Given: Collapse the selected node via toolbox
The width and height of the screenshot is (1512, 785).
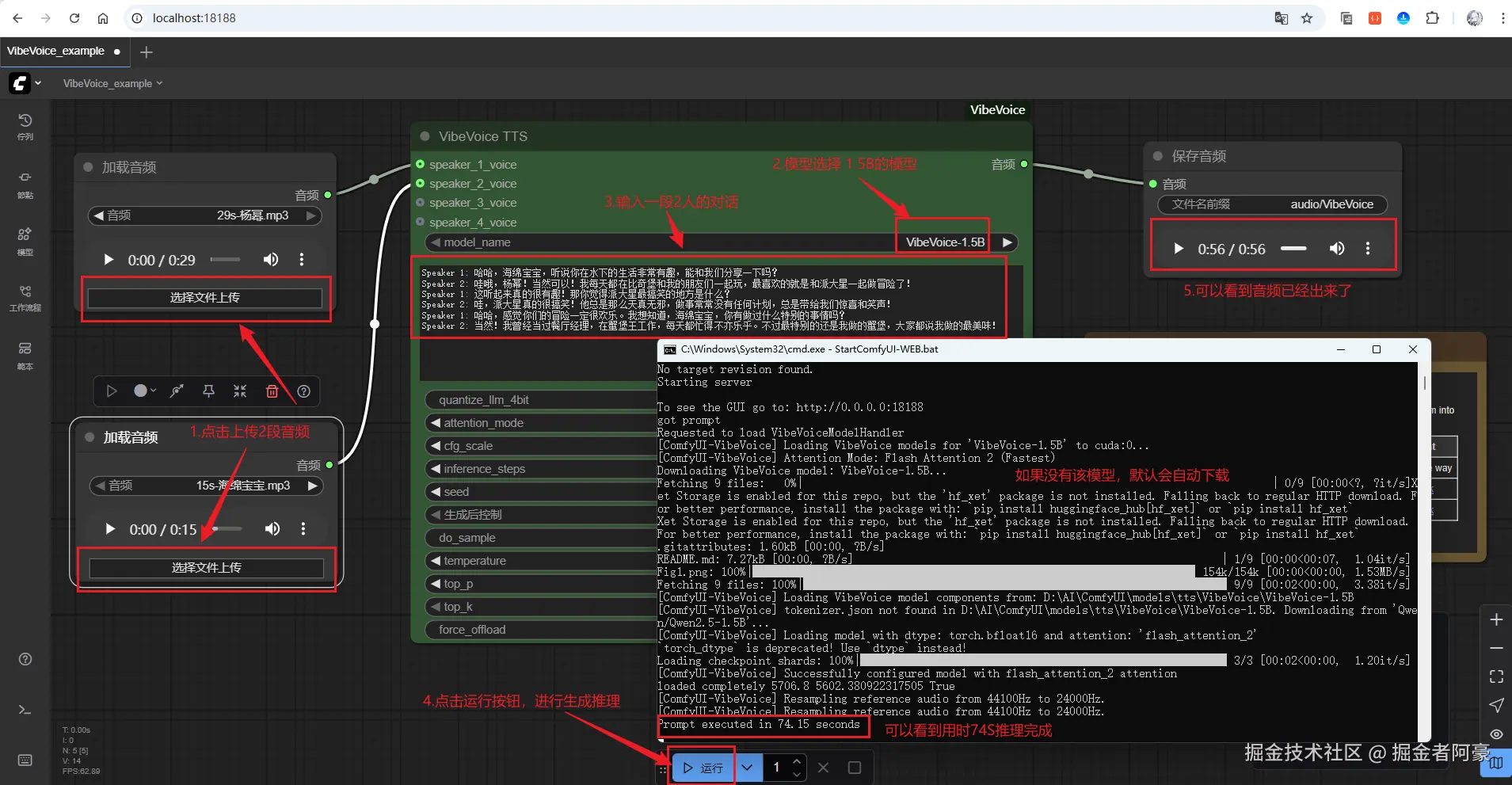Looking at the screenshot, I should click(x=240, y=391).
